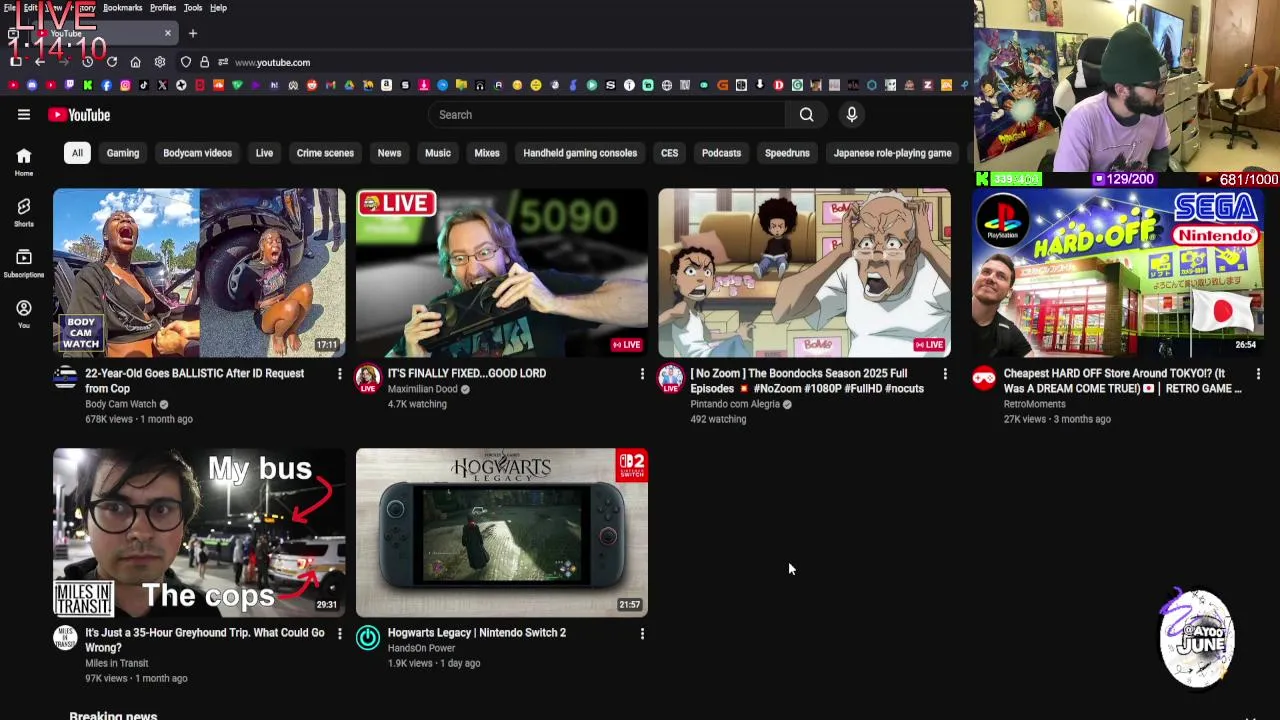Screen dimensions: 1280x720
Task: Go to Home in the sidebar
Action: (24, 161)
